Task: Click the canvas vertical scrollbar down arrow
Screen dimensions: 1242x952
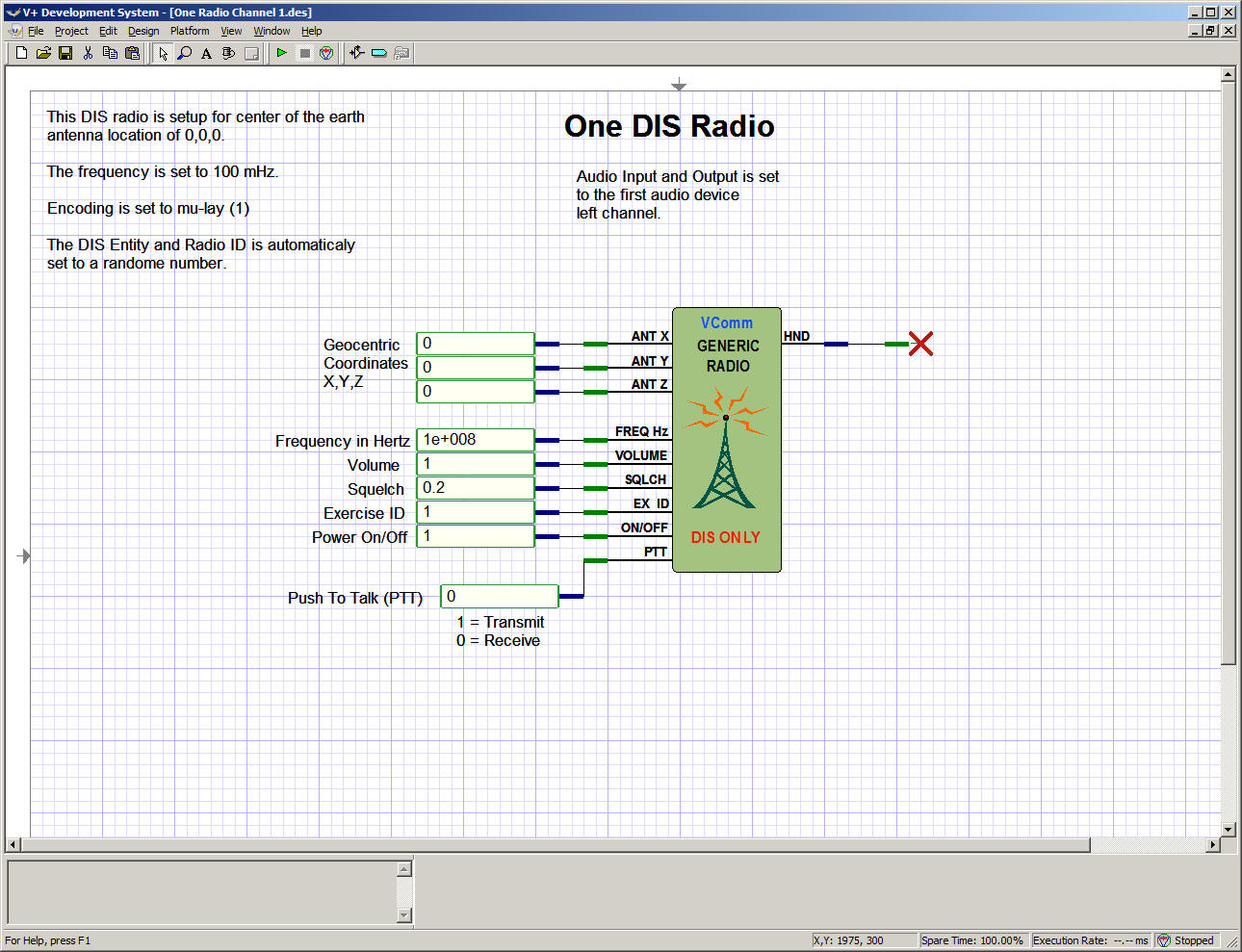Action: pos(1228,829)
